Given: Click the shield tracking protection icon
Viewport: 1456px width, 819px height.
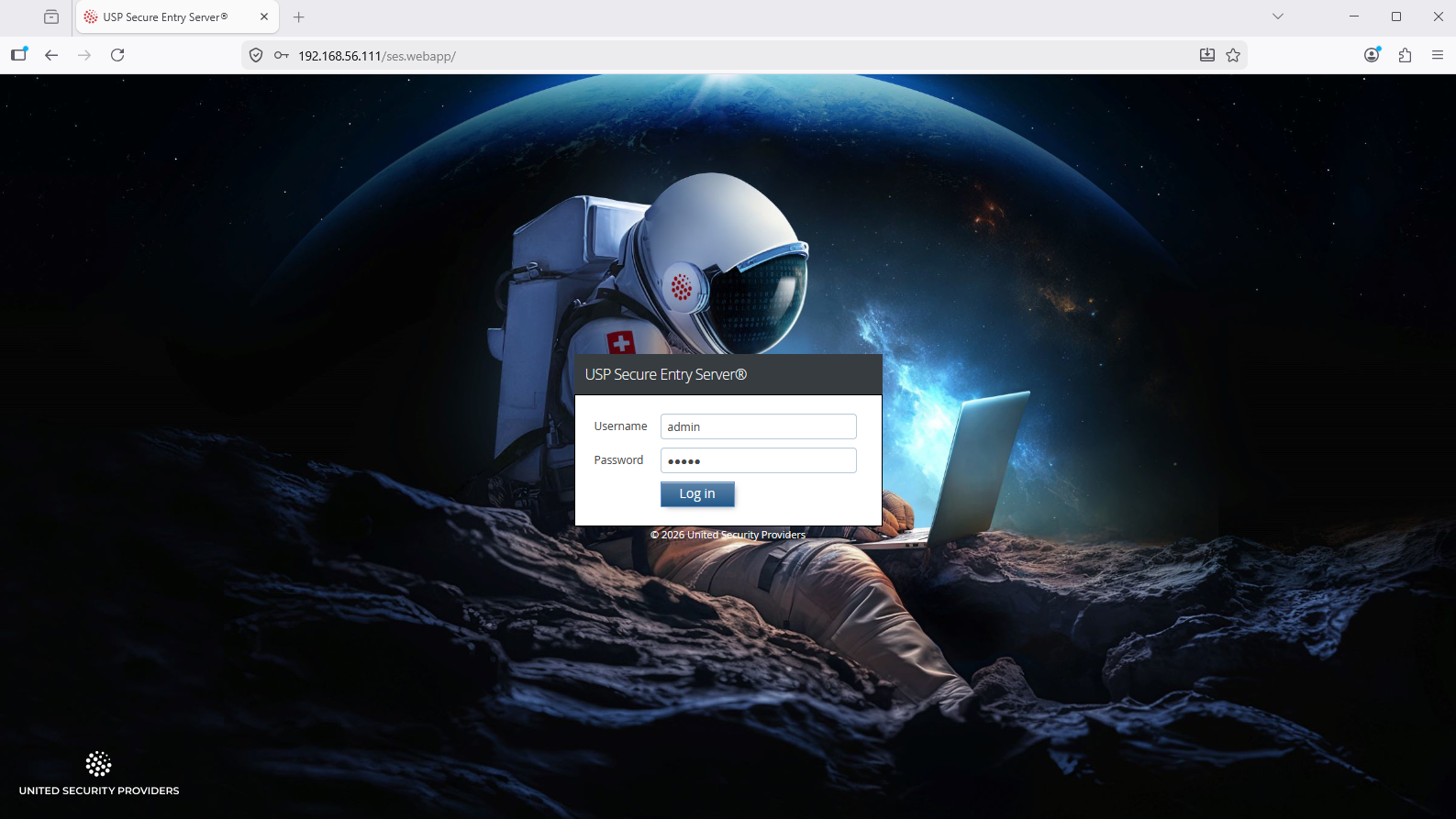Looking at the screenshot, I should point(256,55).
